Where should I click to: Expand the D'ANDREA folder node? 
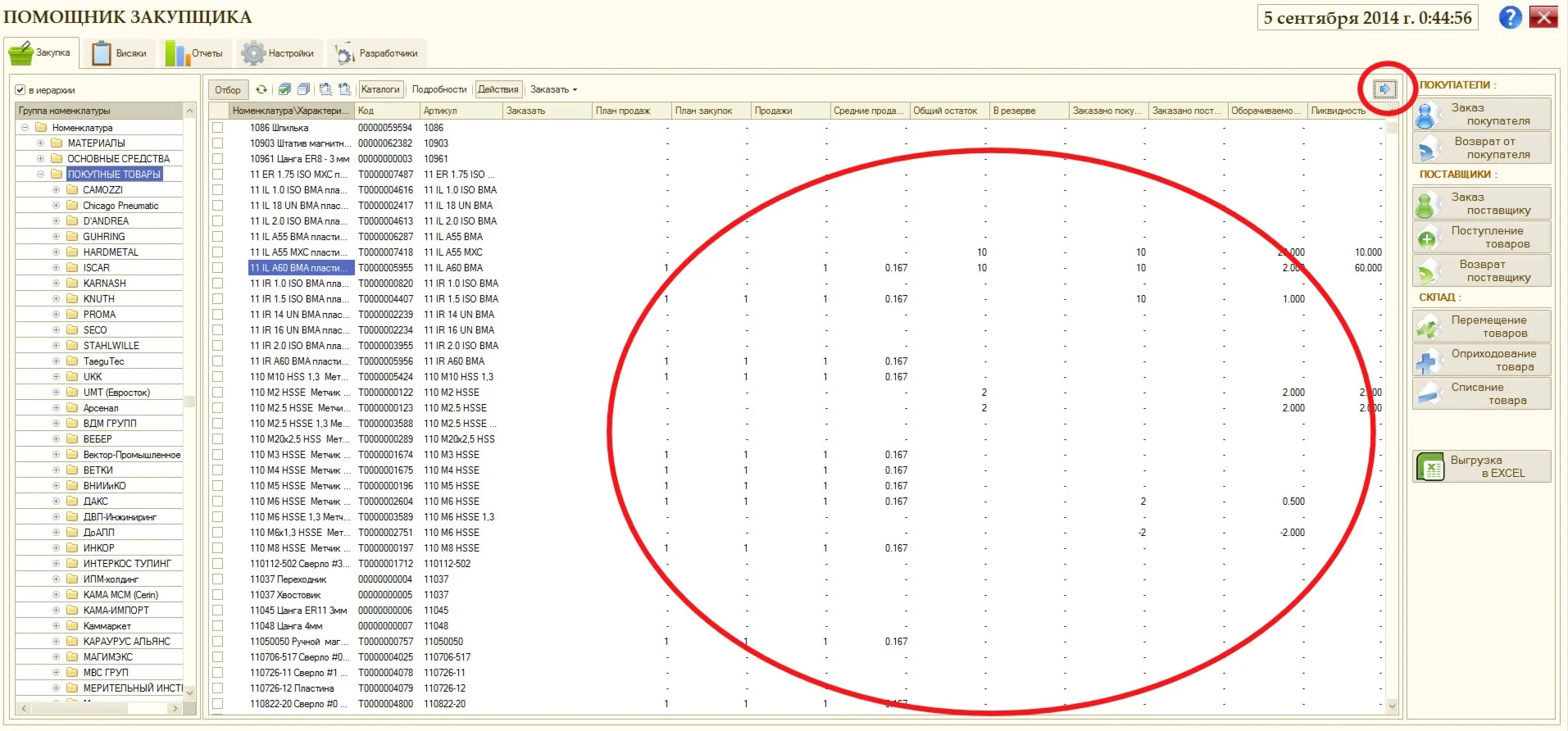56,220
